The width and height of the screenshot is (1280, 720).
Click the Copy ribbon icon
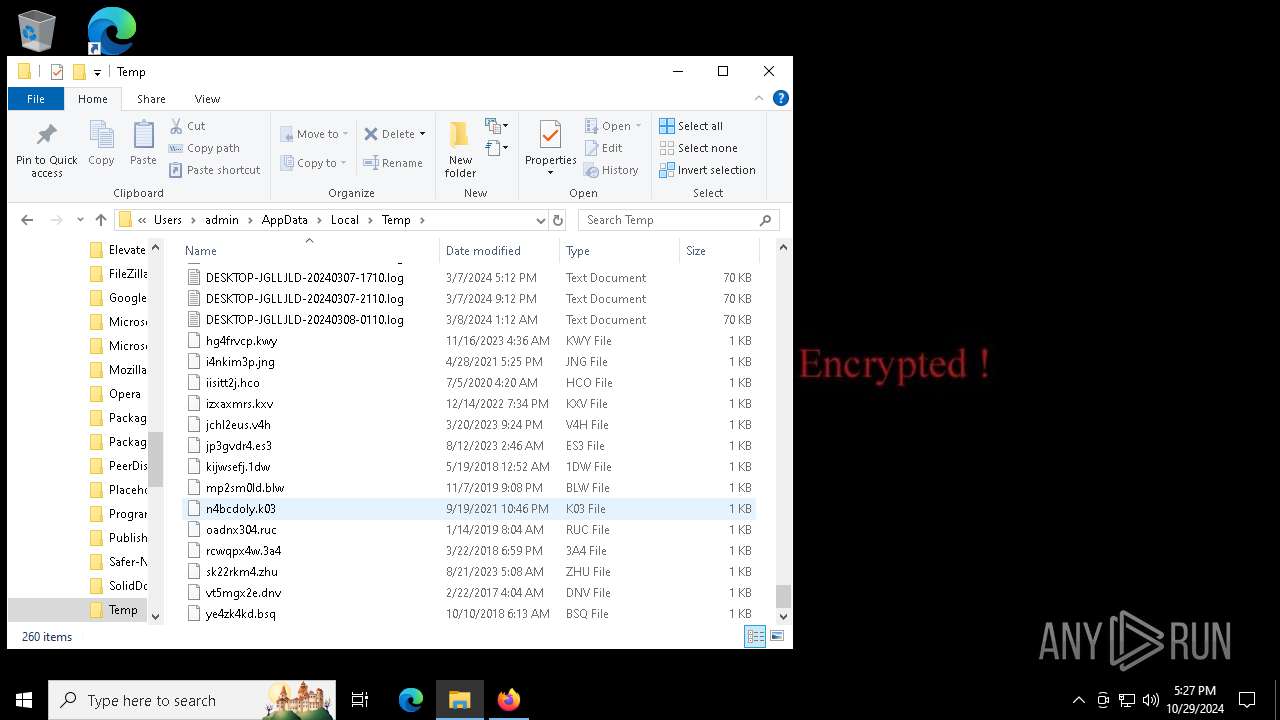101,143
